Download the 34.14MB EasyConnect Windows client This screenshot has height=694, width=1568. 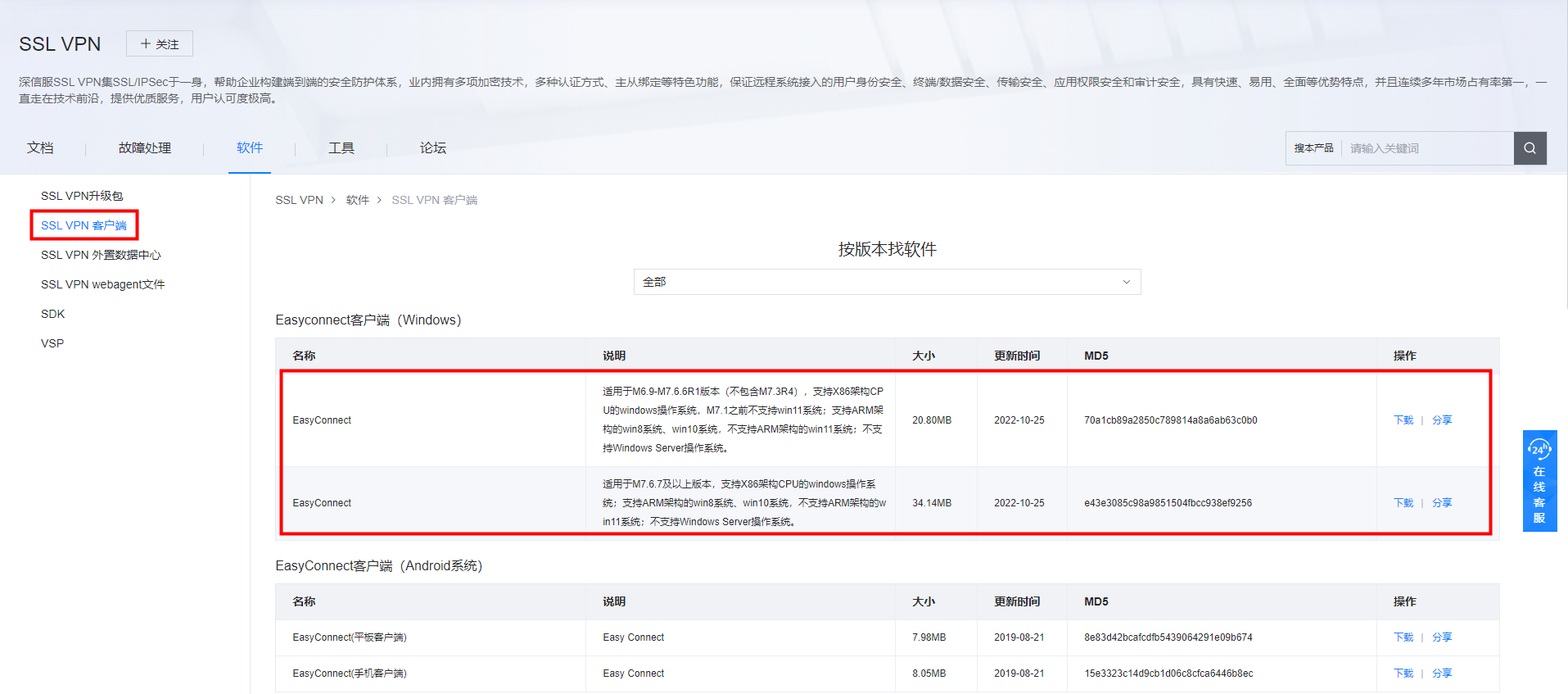[1403, 503]
